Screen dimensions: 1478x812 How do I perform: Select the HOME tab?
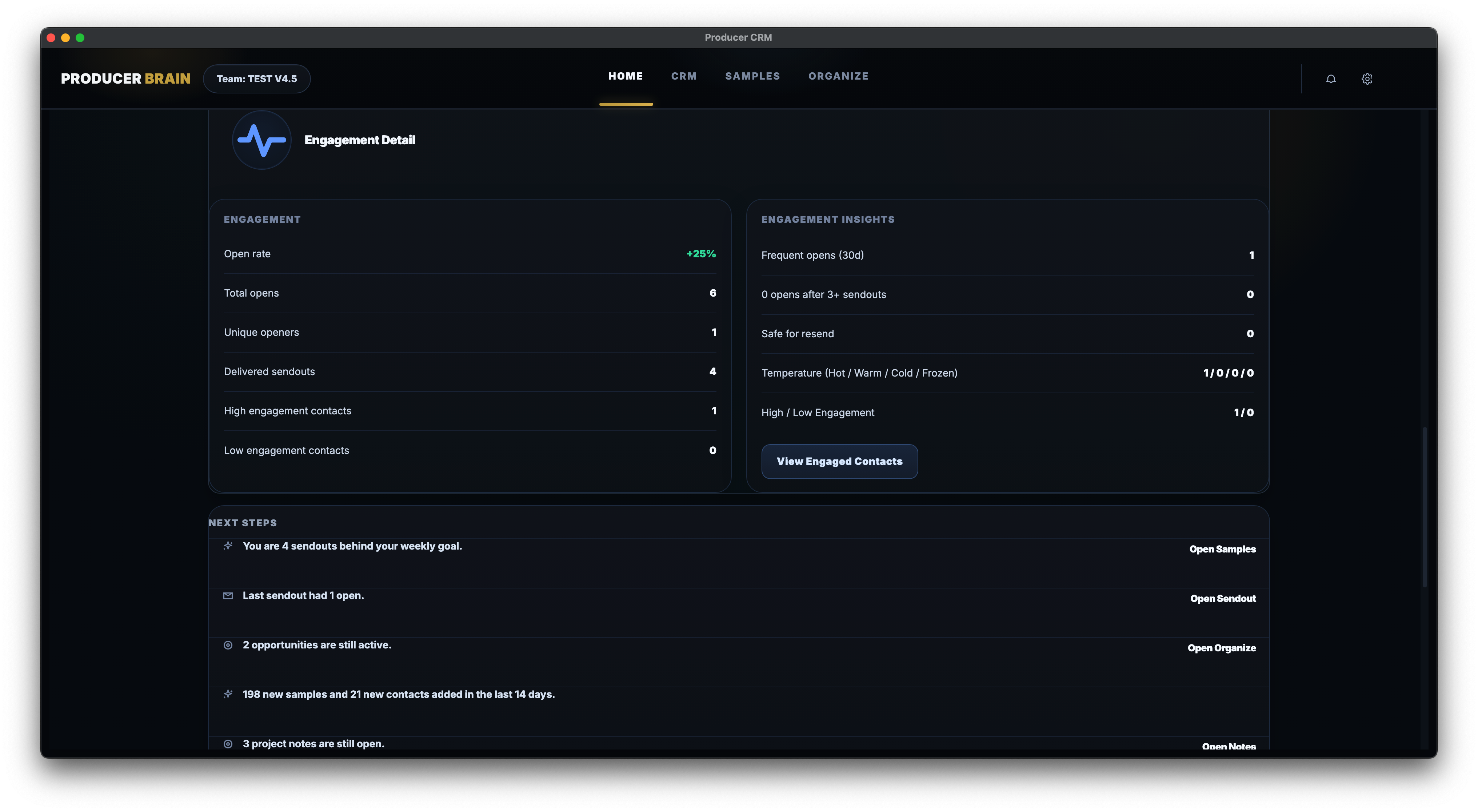point(626,76)
